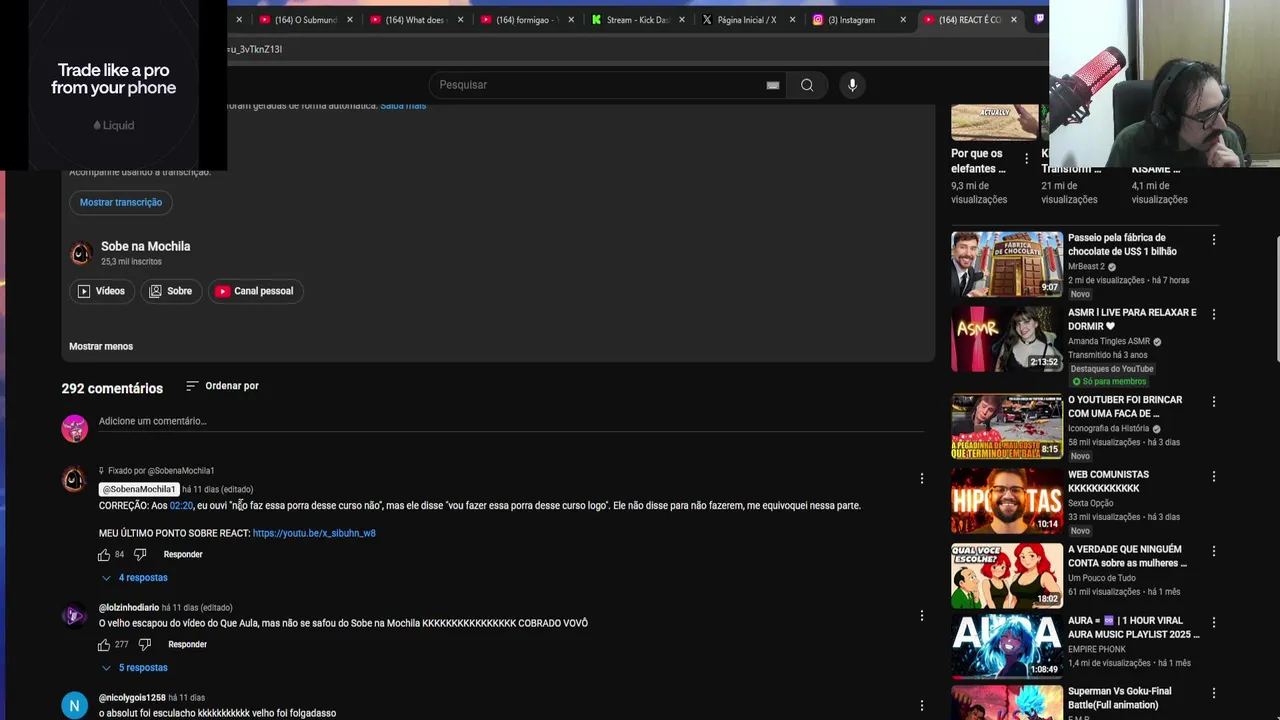This screenshot has width=1280, height=720.
Task: Click Sobe na Mochila channel avatar
Action: coord(81,253)
